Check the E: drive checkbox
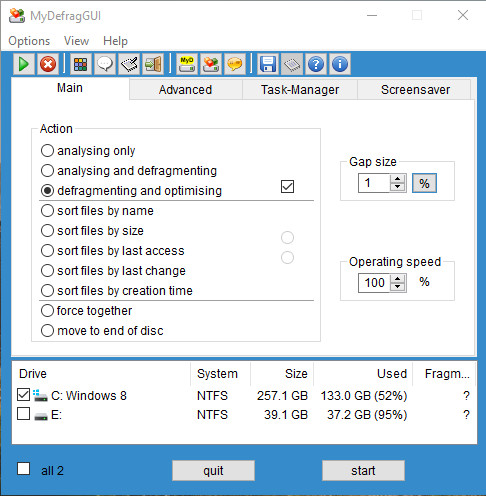Image resolution: width=486 pixels, height=496 pixels. [x=23, y=414]
